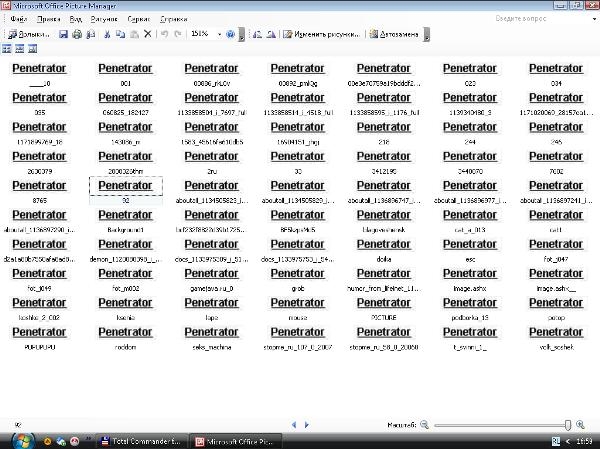Click the Save floppy disk icon

[64, 34]
